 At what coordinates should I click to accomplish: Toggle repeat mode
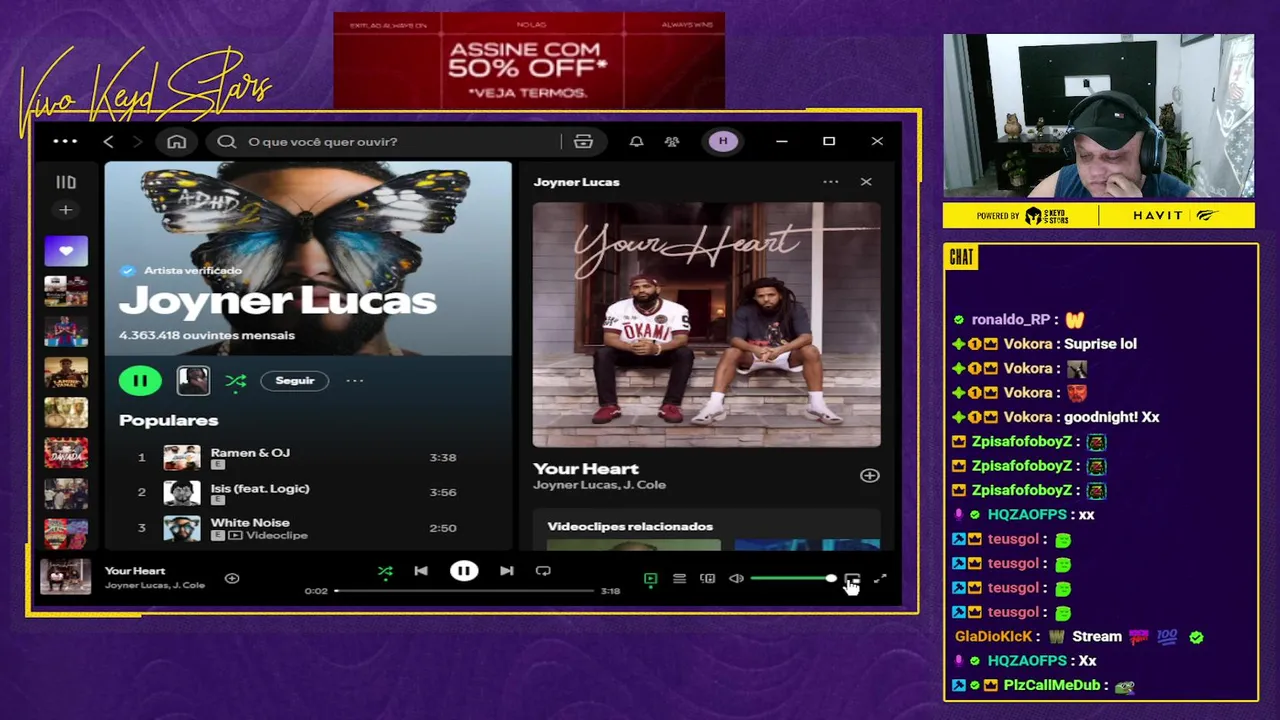click(543, 571)
